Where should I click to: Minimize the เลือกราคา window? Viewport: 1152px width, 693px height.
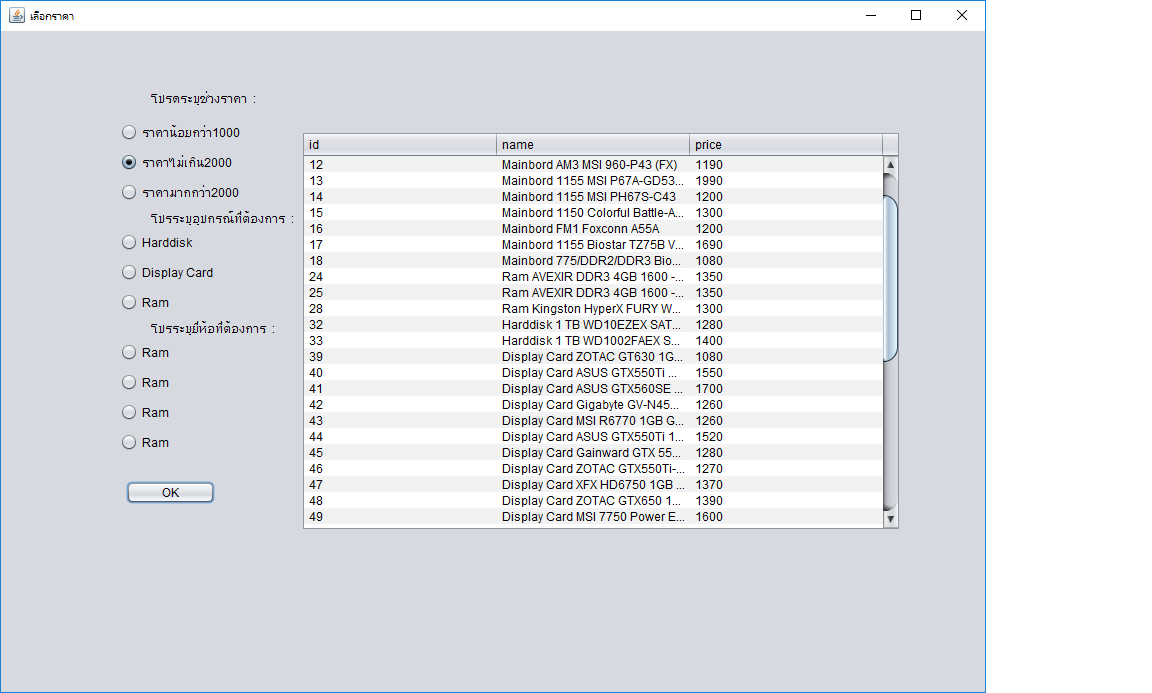pyautogui.click(x=871, y=15)
